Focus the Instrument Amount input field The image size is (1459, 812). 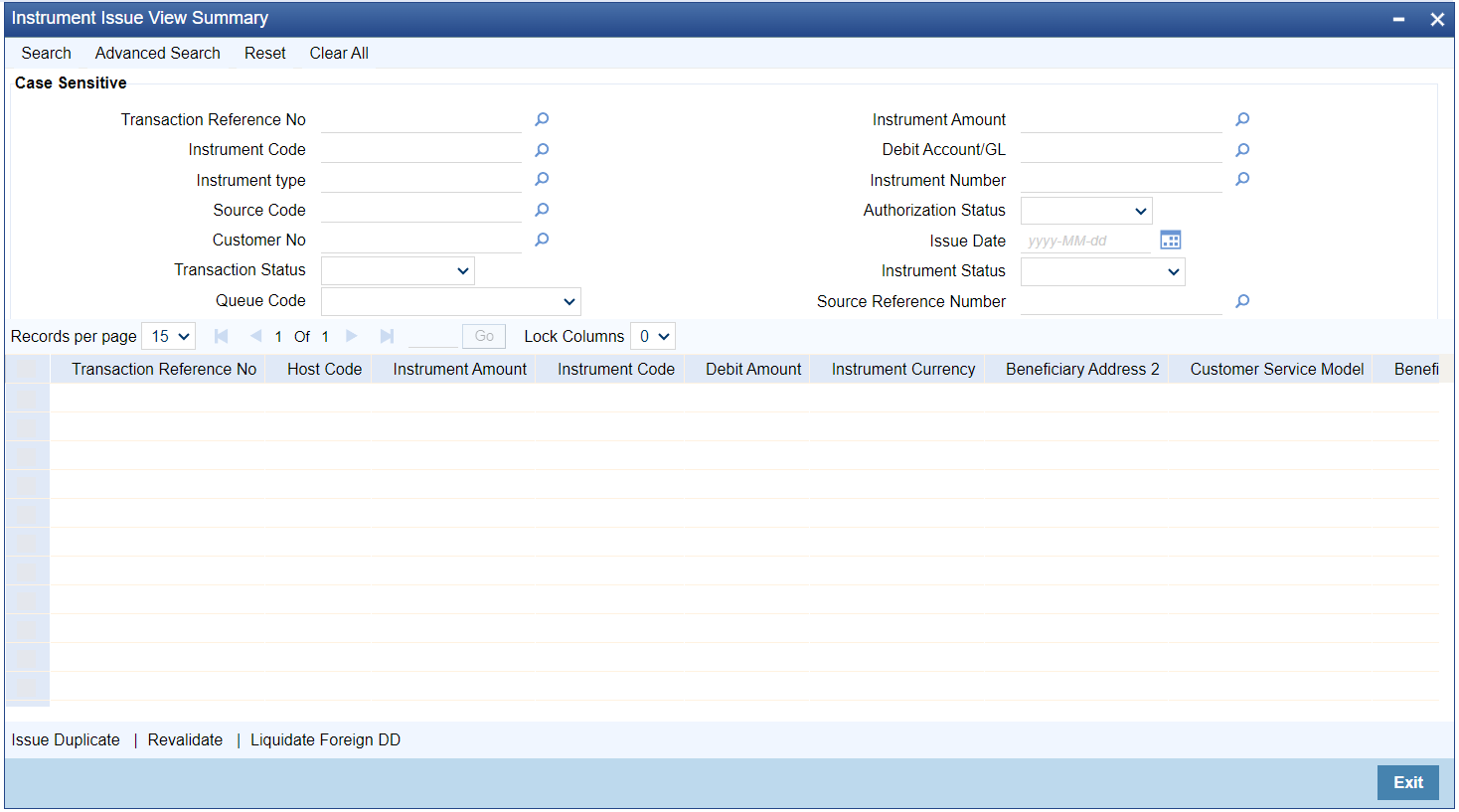pyautogui.click(x=1121, y=119)
